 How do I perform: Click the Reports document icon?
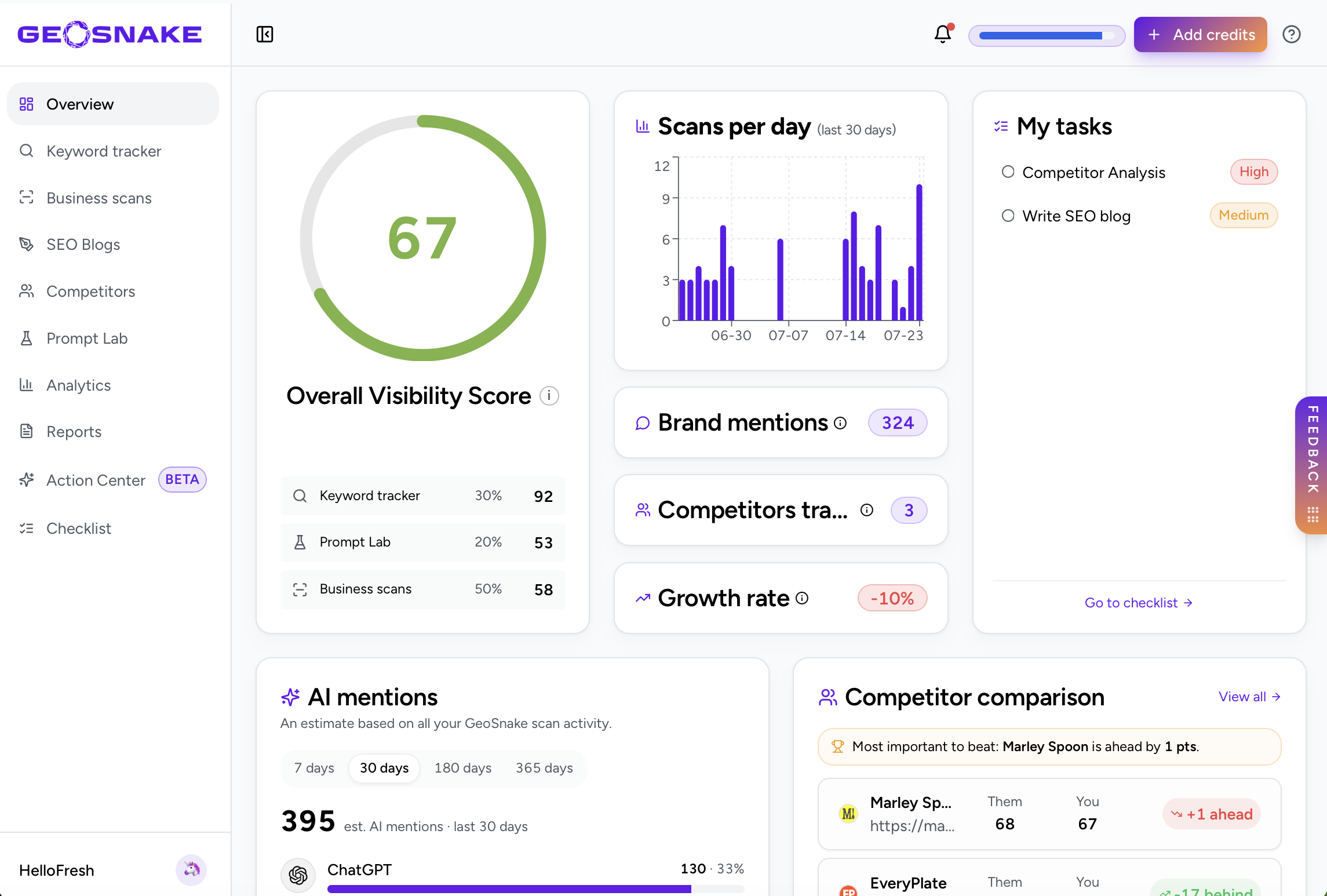27,431
